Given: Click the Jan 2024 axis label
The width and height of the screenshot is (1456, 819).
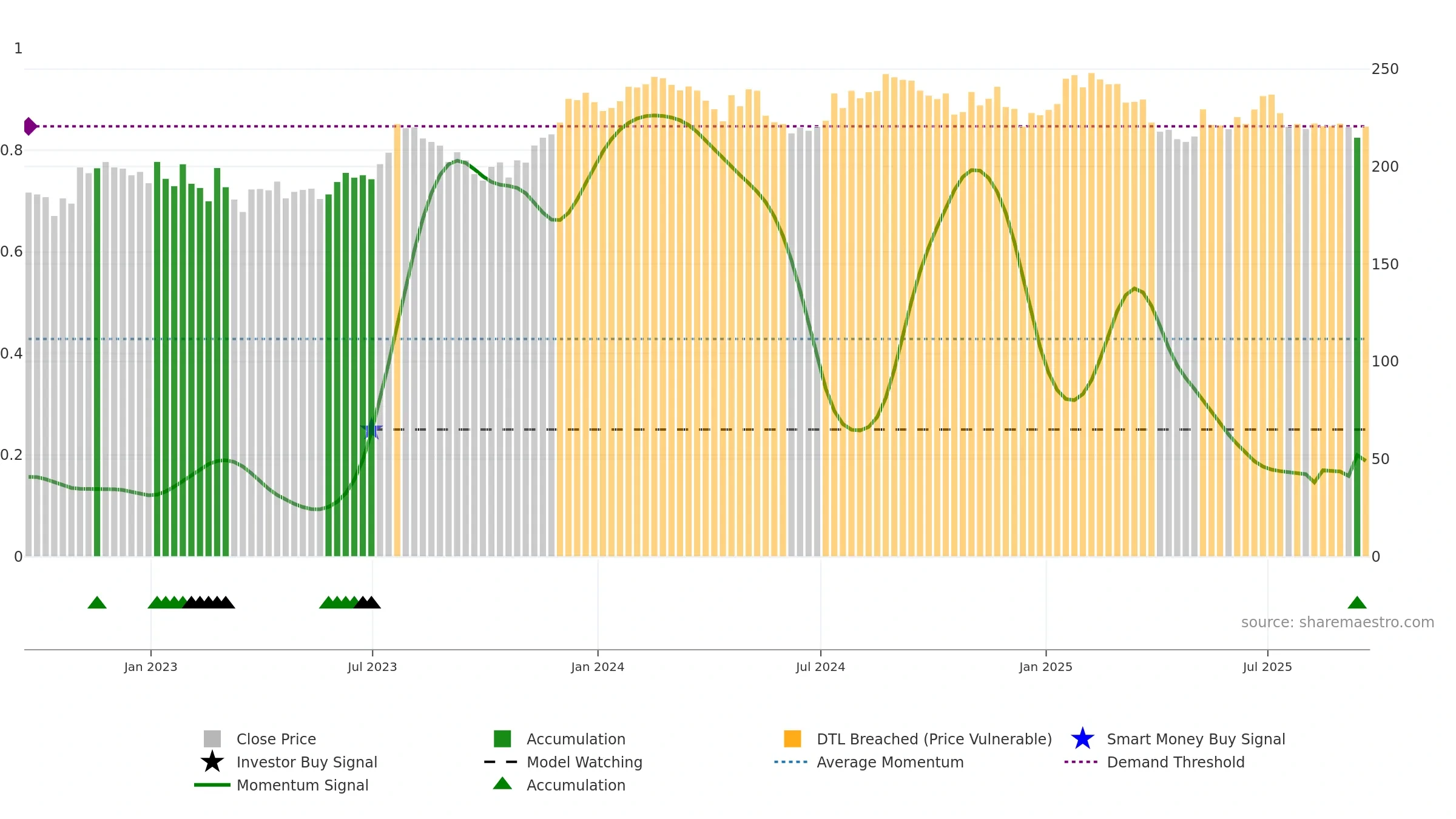Looking at the screenshot, I should click(x=598, y=667).
